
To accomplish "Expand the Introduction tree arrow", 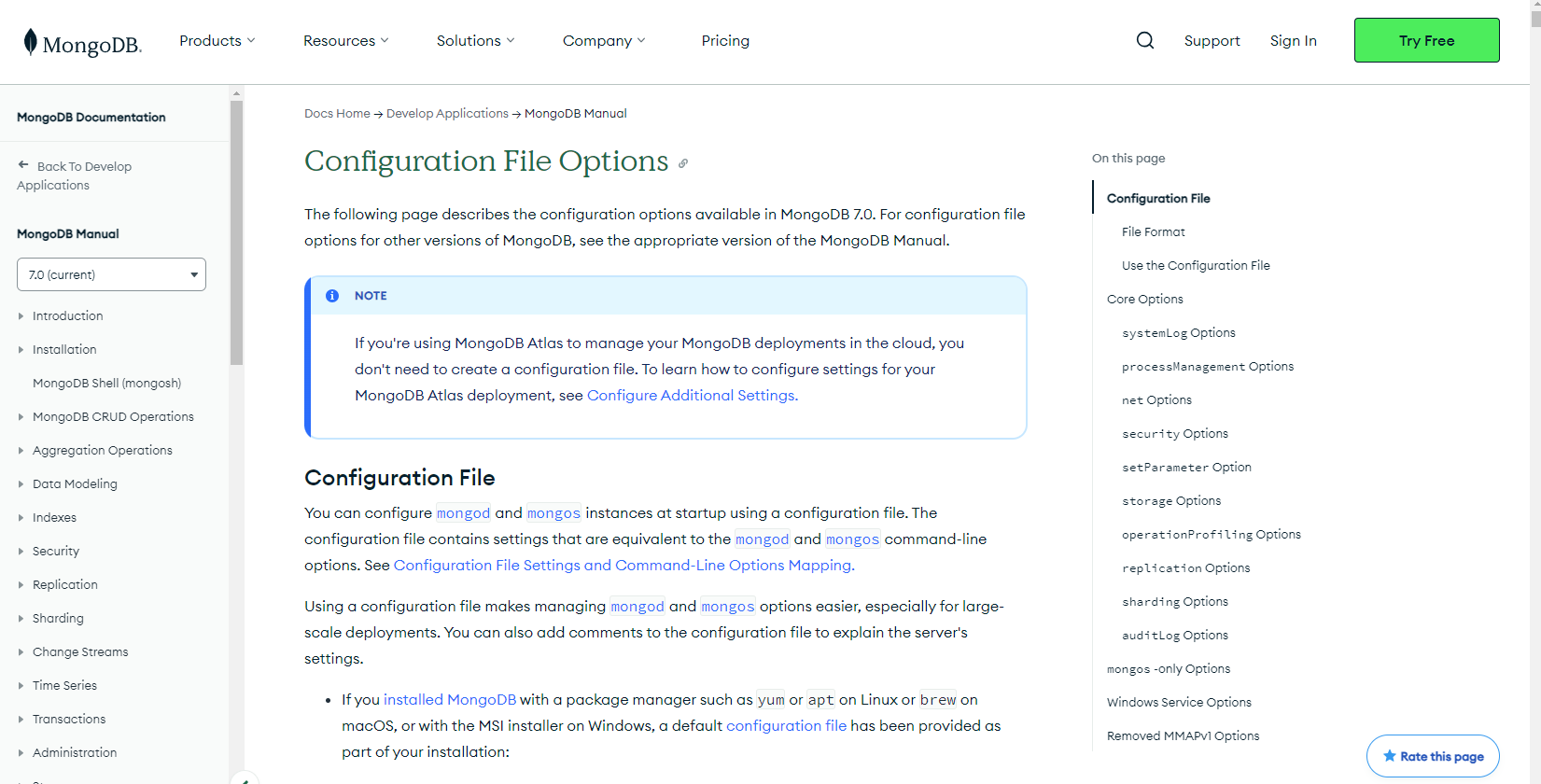I will pos(21,316).
